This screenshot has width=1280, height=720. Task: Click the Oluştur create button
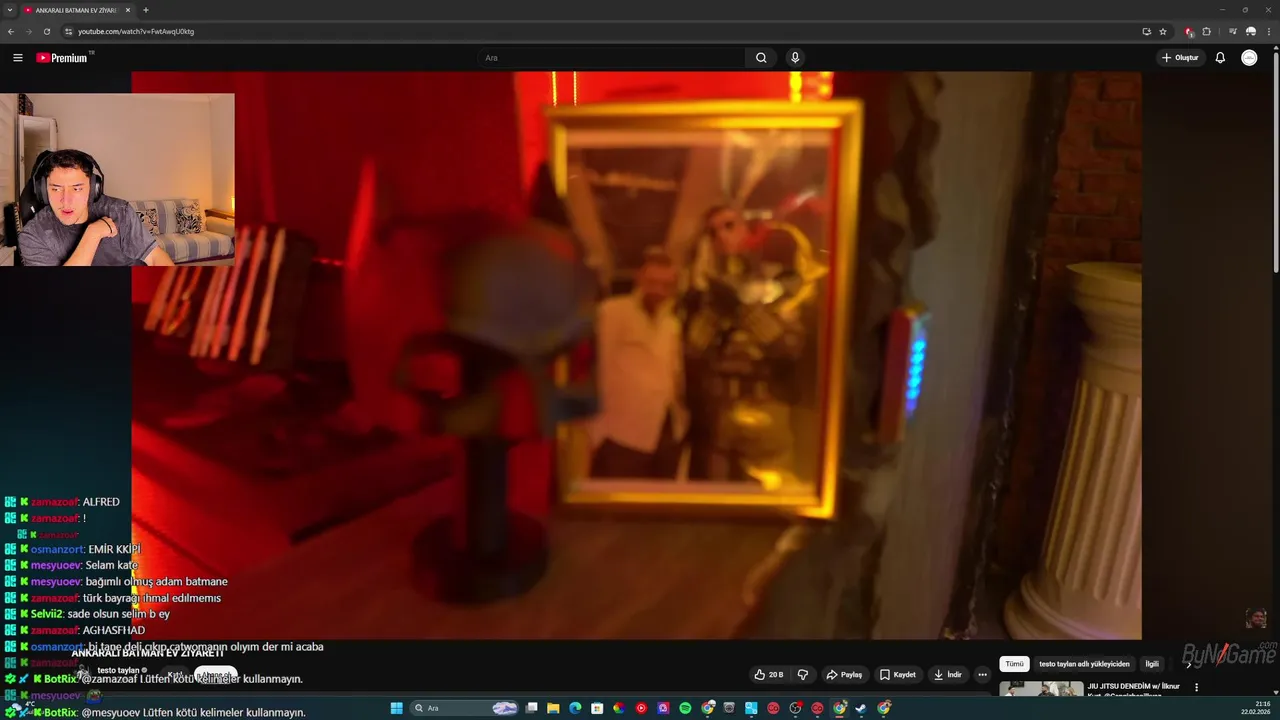coord(1180,58)
